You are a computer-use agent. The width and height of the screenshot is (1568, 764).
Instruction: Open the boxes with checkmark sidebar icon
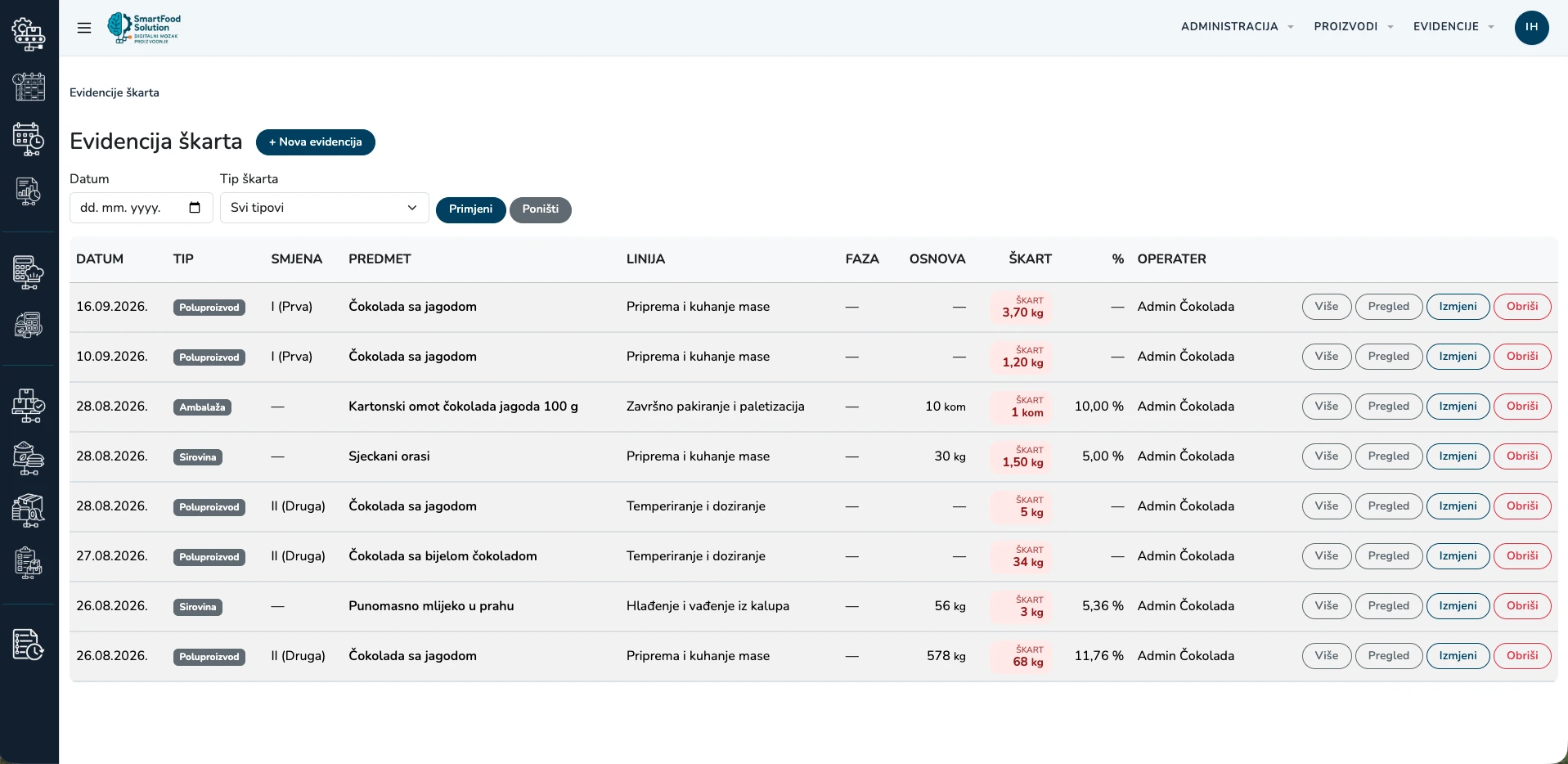(x=29, y=406)
